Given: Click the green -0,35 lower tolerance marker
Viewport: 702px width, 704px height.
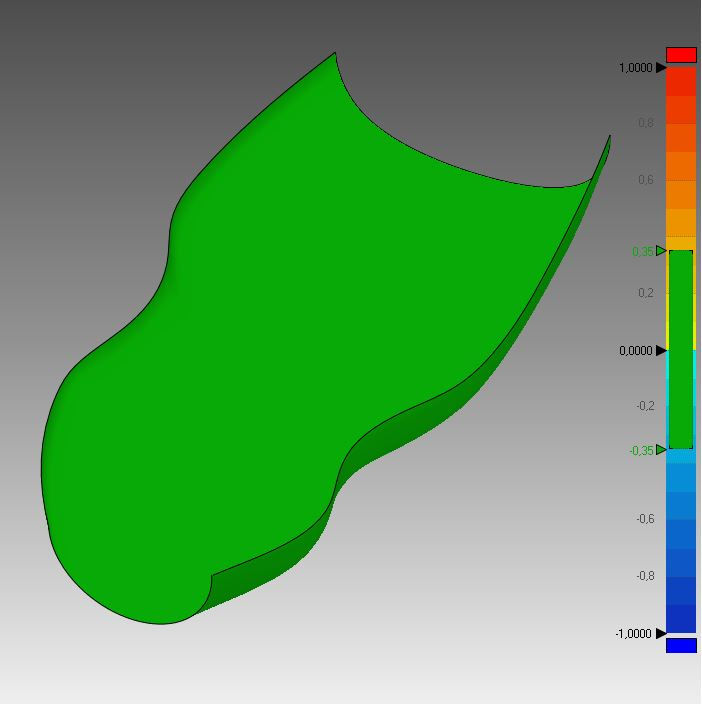Looking at the screenshot, I should pyautogui.click(x=661, y=449).
